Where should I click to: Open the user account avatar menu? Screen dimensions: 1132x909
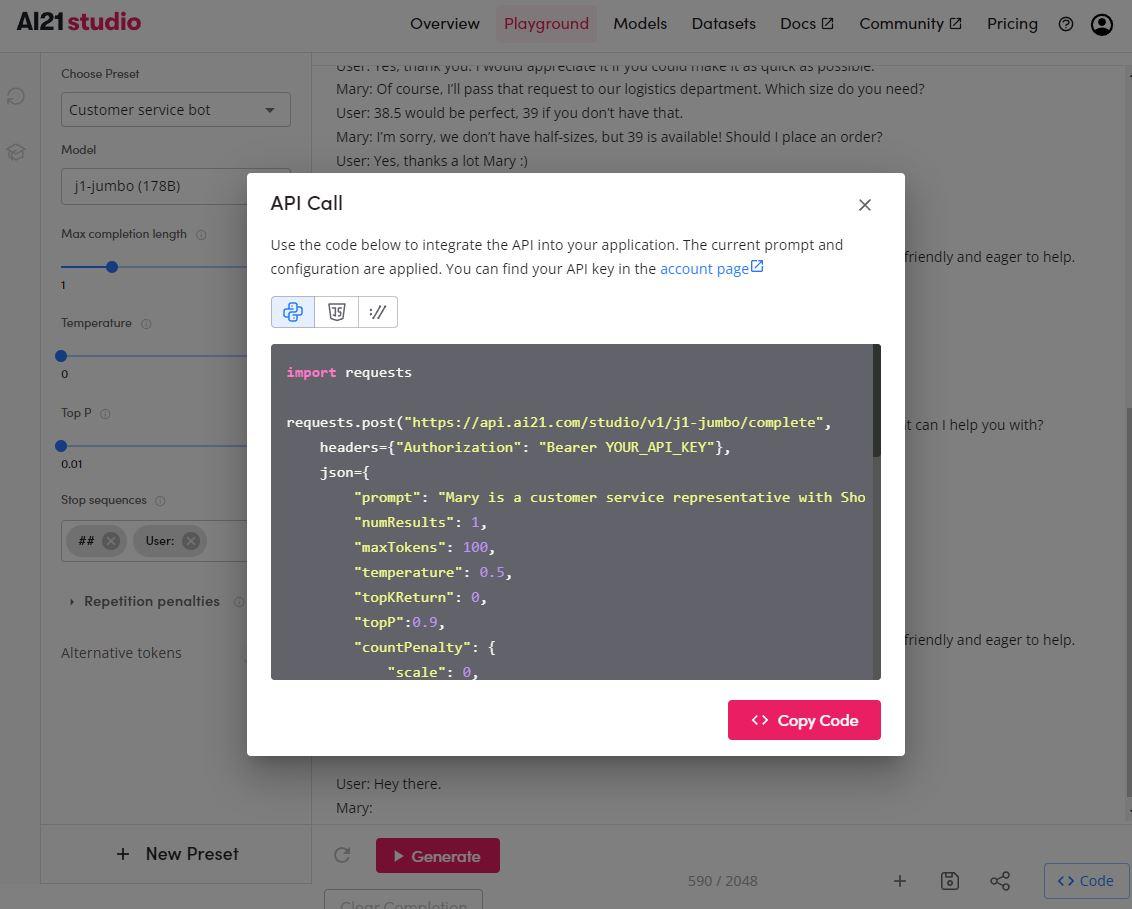1102,25
